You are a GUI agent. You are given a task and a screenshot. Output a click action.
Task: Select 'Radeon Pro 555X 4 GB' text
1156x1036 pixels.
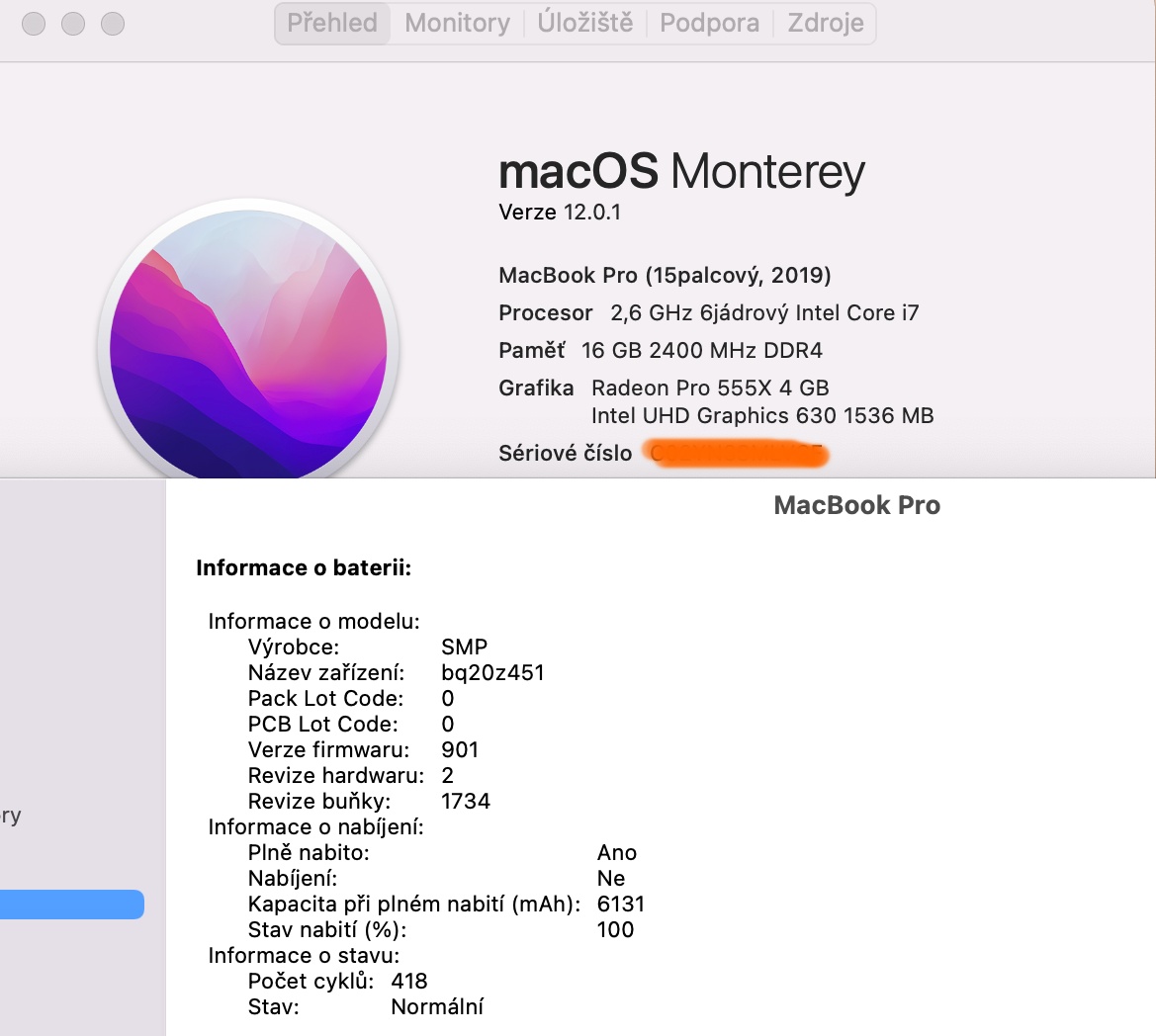[710, 388]
